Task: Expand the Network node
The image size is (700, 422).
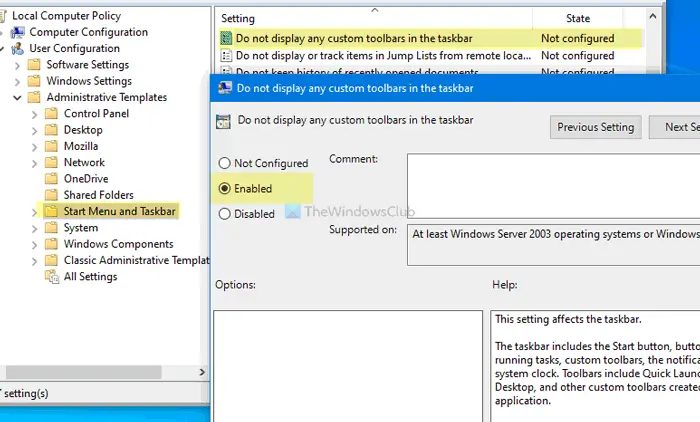Action: click(34, 164)
